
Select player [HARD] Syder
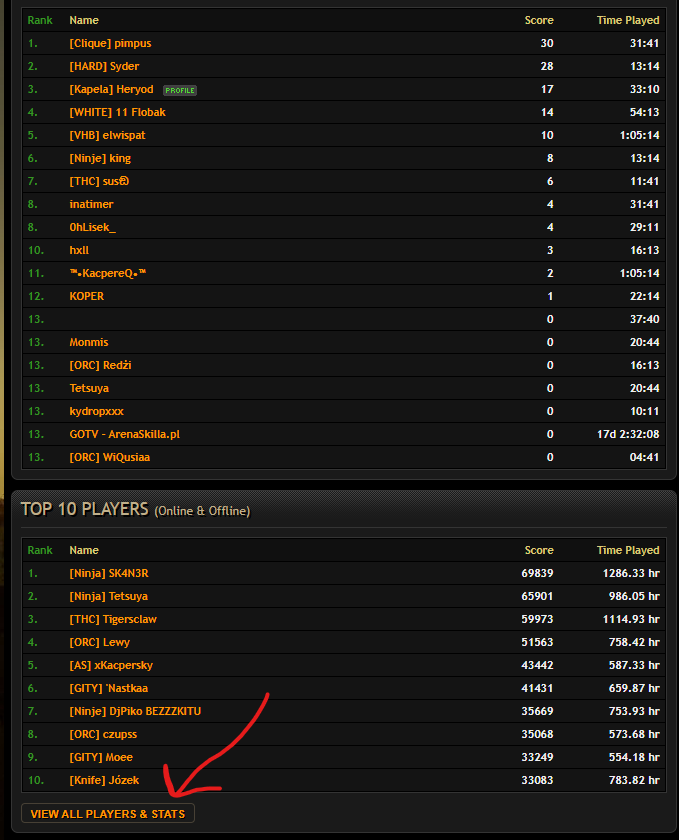tap(104, 66)
